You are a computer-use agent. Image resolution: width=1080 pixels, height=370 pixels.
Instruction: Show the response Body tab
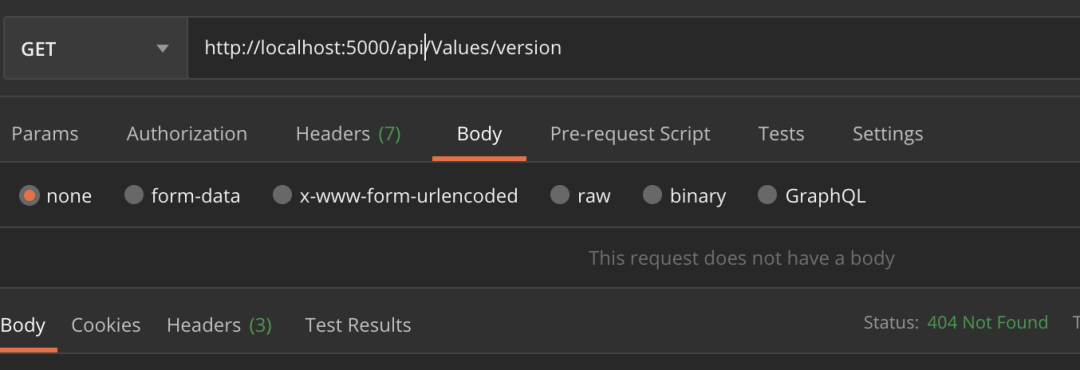(23, 325)
